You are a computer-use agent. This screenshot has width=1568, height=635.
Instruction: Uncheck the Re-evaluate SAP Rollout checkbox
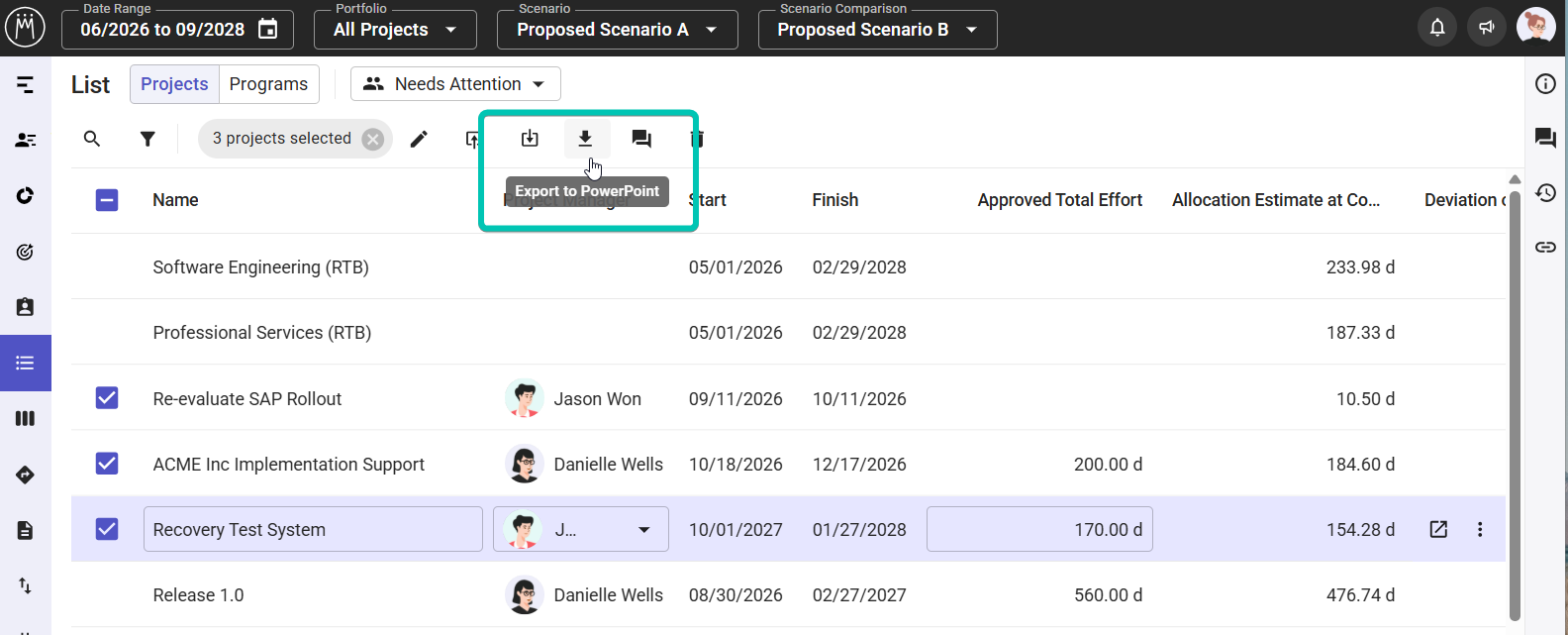(107, 398)
